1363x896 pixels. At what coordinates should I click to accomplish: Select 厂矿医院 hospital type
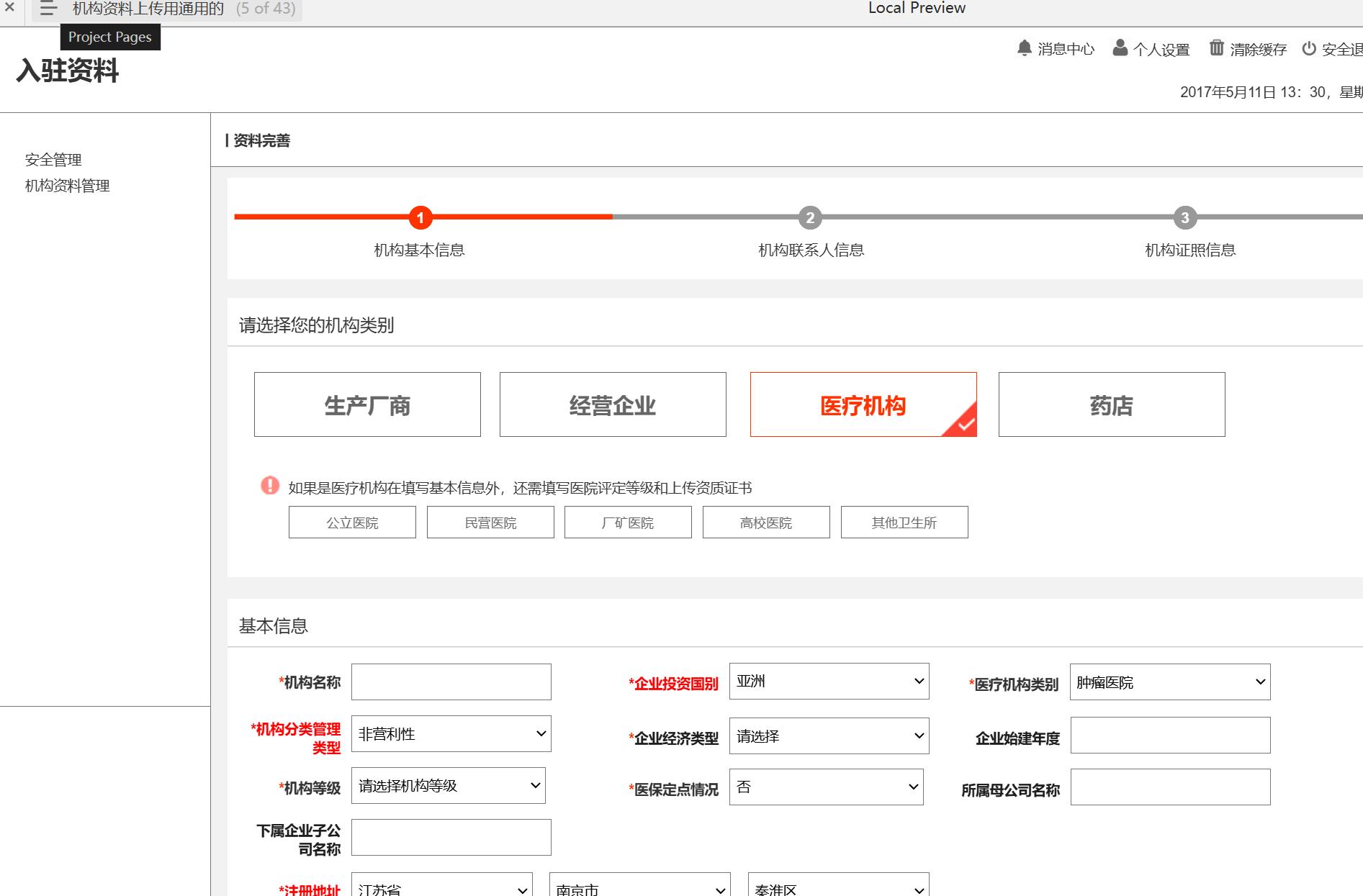(628, 522)
